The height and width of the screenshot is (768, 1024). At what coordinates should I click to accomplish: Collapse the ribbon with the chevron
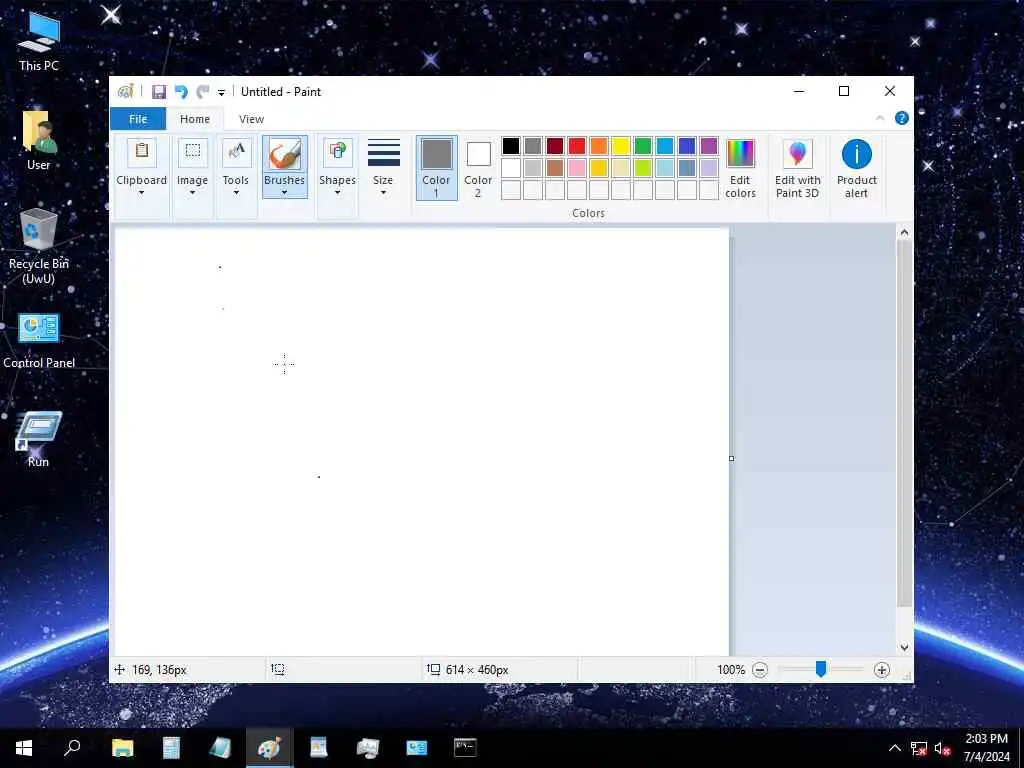click(880, 118)
